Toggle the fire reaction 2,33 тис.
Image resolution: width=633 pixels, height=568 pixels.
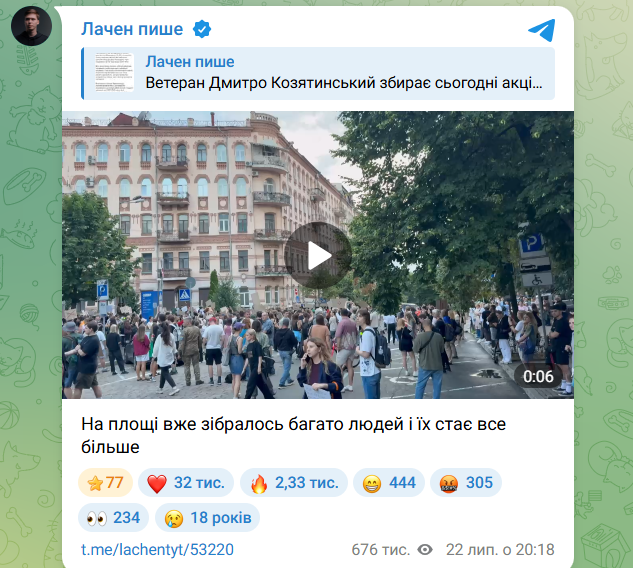tap(294, 482)
